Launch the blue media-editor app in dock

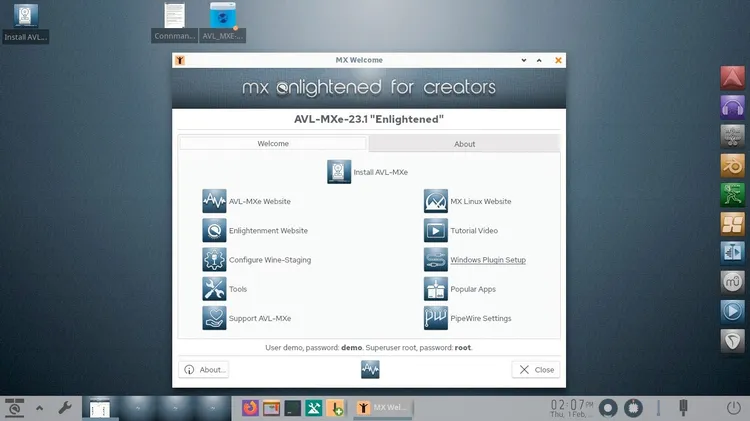point(732,253)
